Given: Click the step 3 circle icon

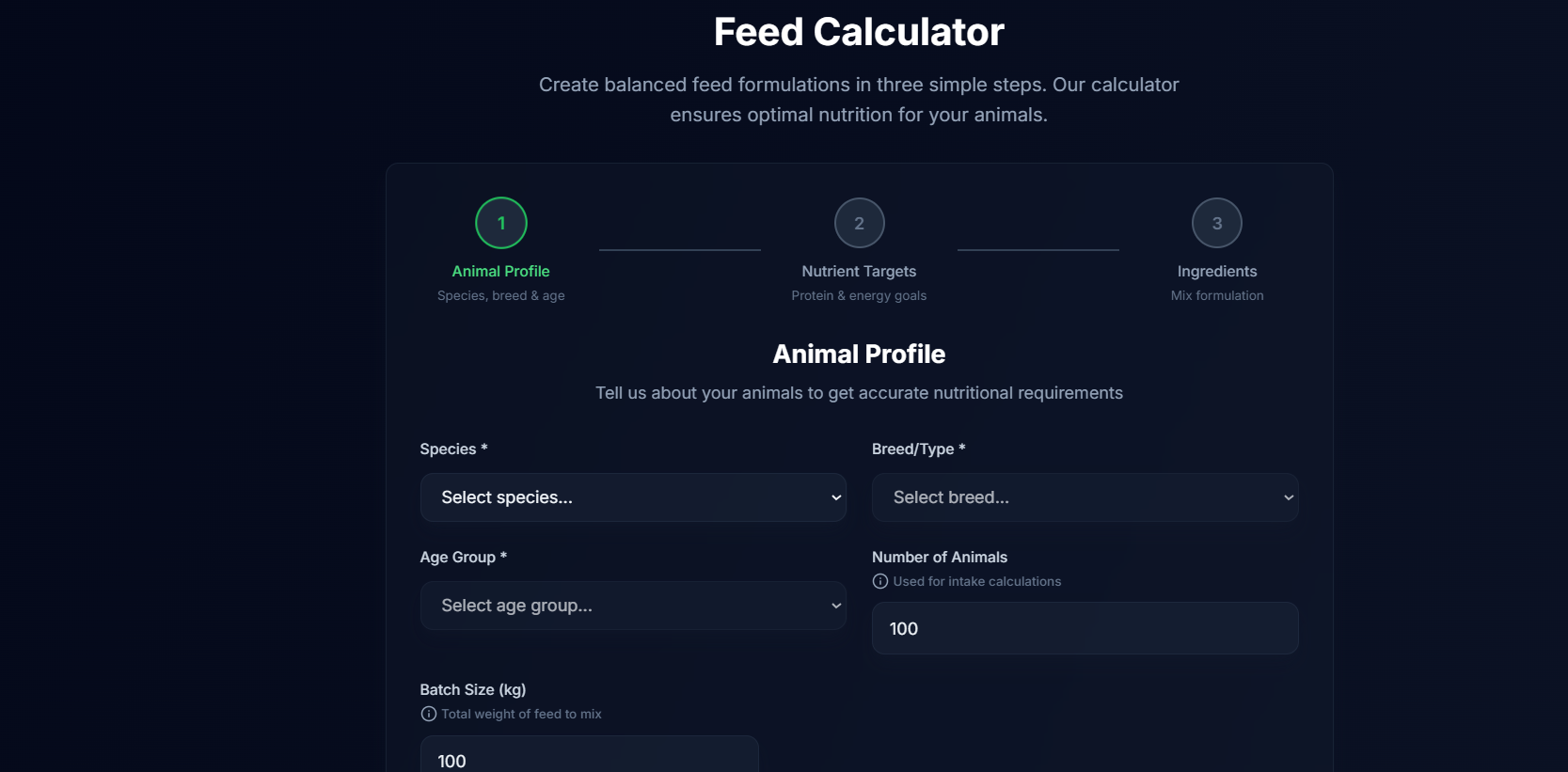Looking at the screenshot, I should (1217, 223).
